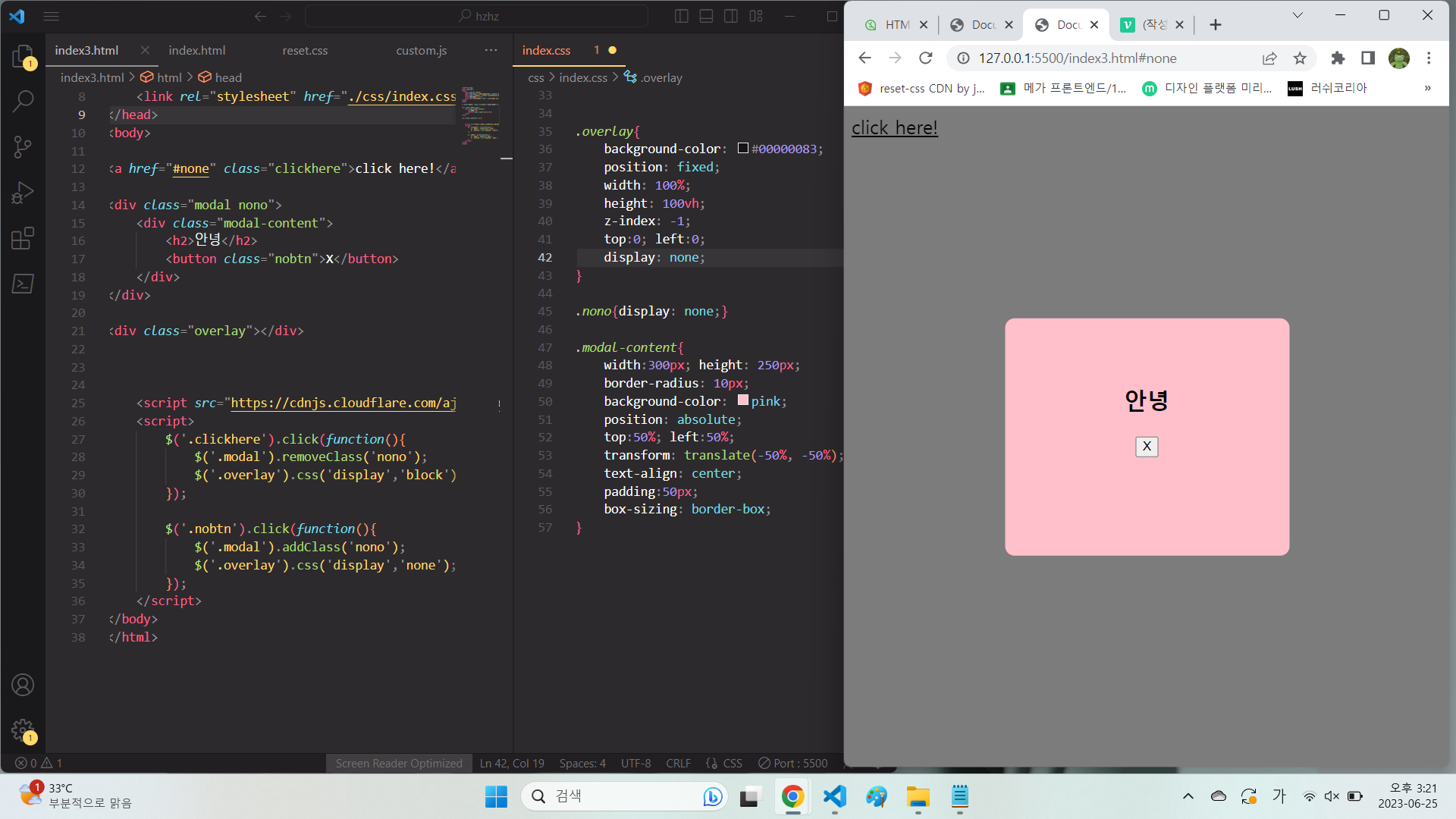1456x819 pixels.
Task: Switch to reset.css editor tab
Action: (x=305, y=50)
